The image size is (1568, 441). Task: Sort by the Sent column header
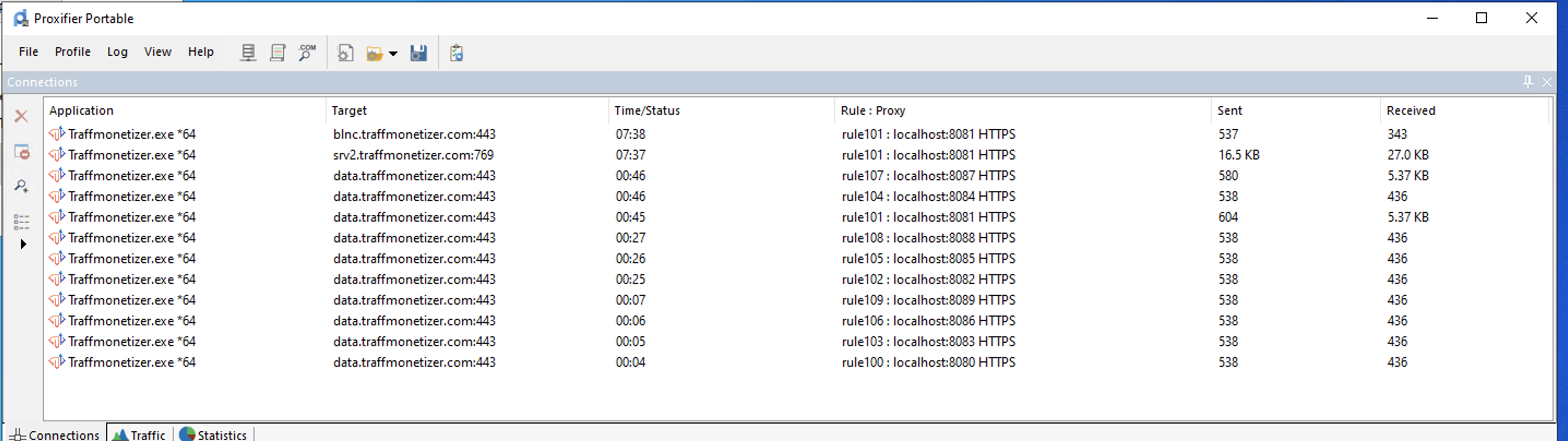(1296, 111)
